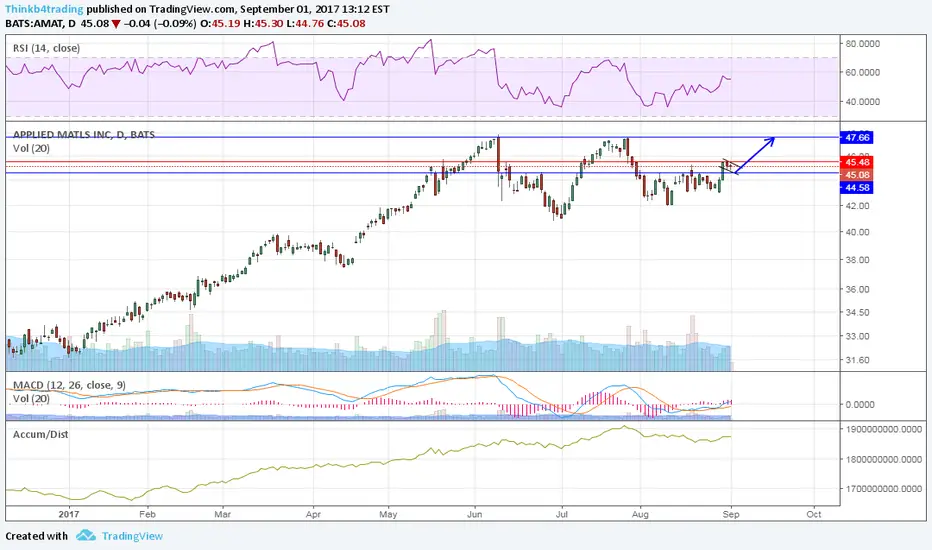Click the 34.50 price axis value

857,312
